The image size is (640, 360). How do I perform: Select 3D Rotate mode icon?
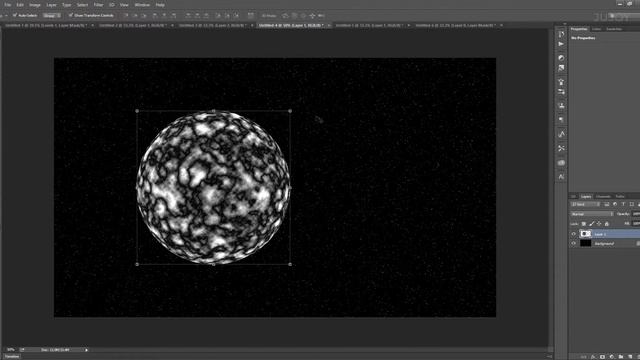coord(285,16)
